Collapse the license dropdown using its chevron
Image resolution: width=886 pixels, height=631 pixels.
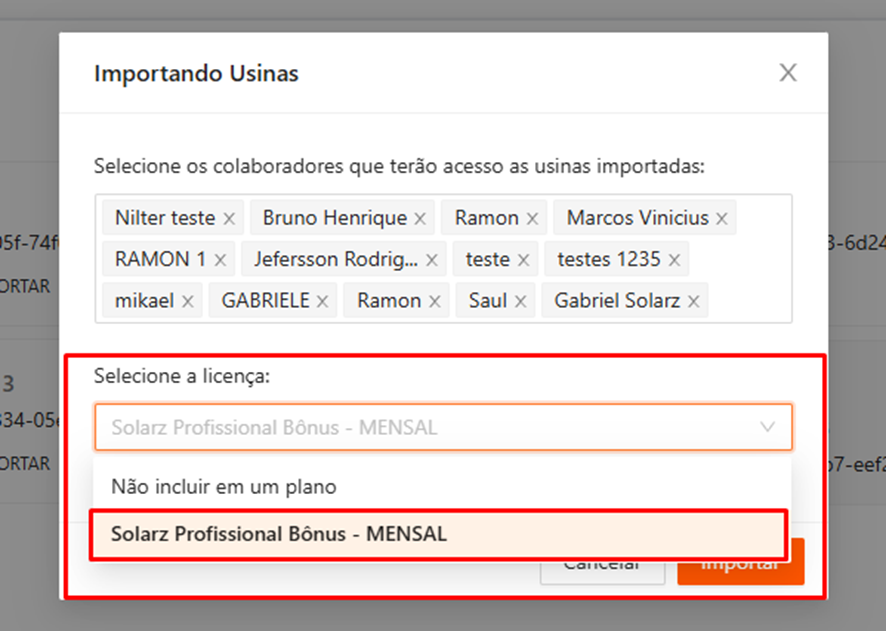coord(767,427)
